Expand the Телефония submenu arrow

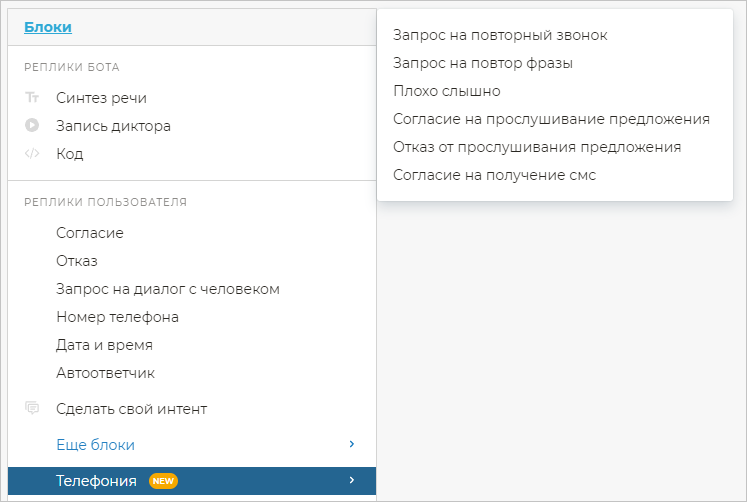pos(351,481)
